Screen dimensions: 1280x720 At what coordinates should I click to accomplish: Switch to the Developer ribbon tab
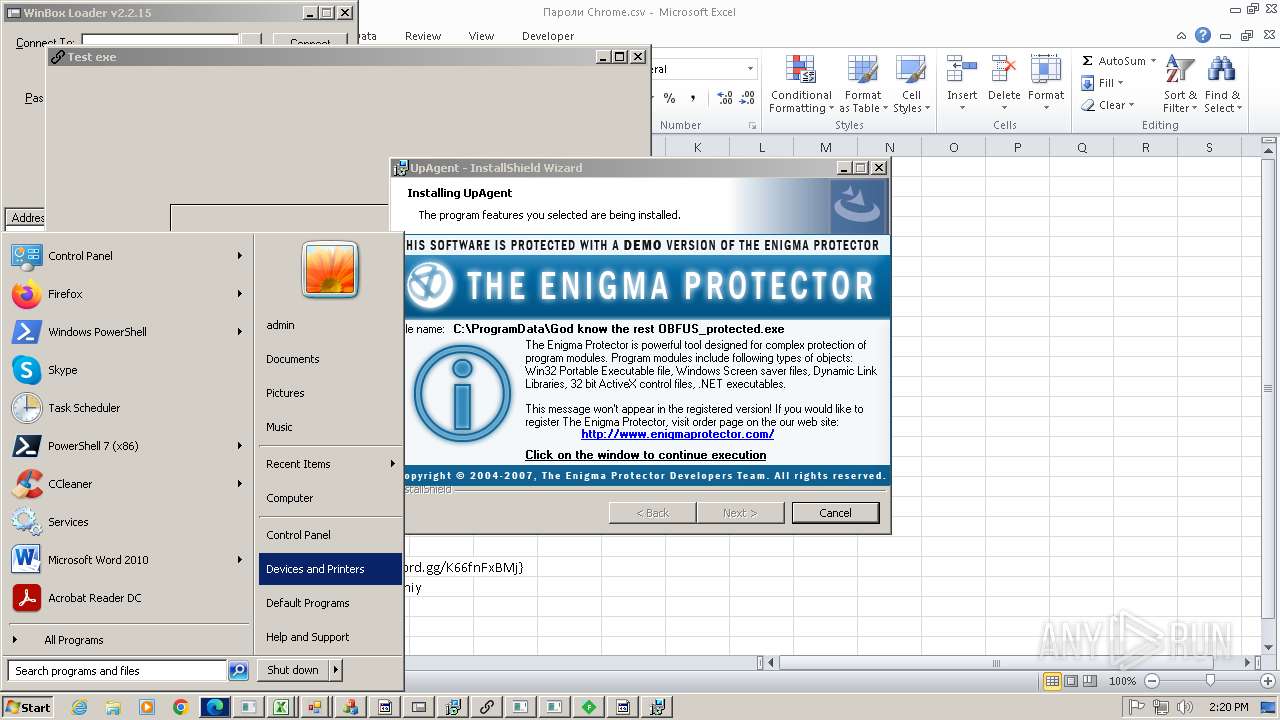click(x=548, y=36)
